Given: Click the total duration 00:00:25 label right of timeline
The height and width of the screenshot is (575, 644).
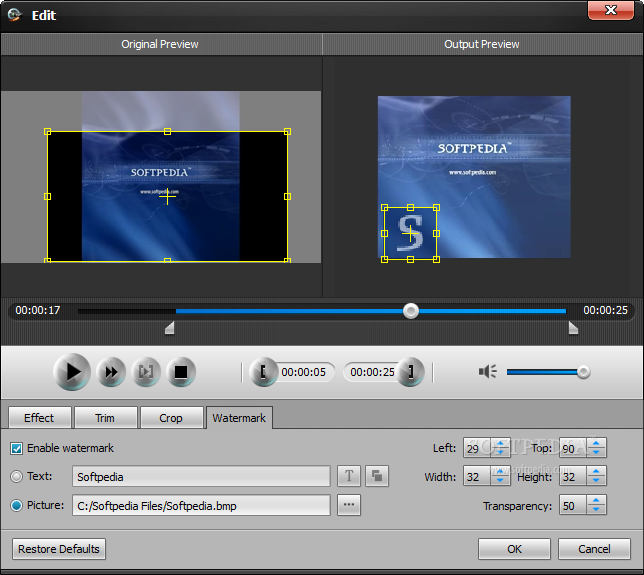Looking at the screenshot, I should pyautogui.click(x=605, y=310).
